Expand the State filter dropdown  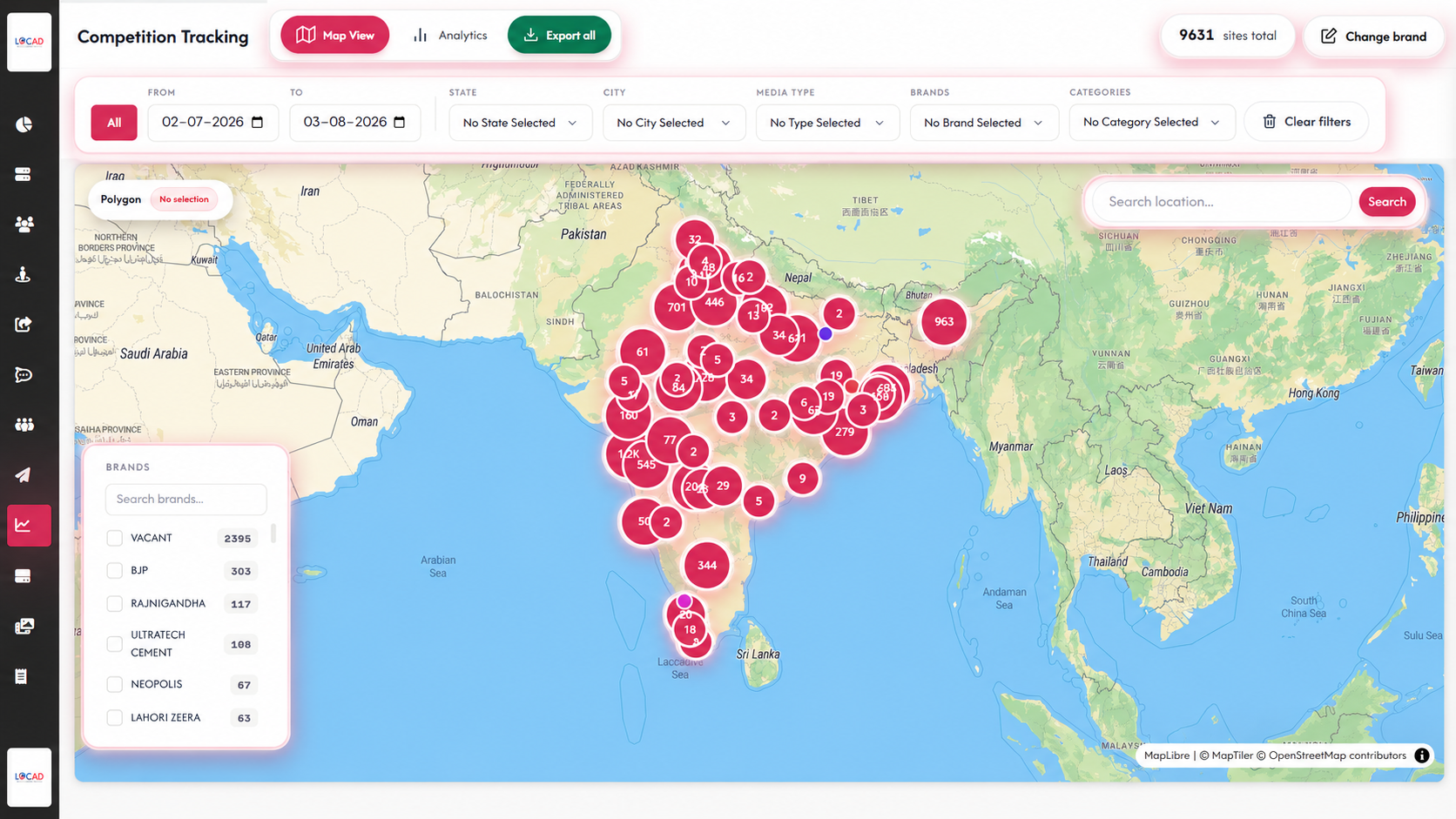[x=521, y=123]
